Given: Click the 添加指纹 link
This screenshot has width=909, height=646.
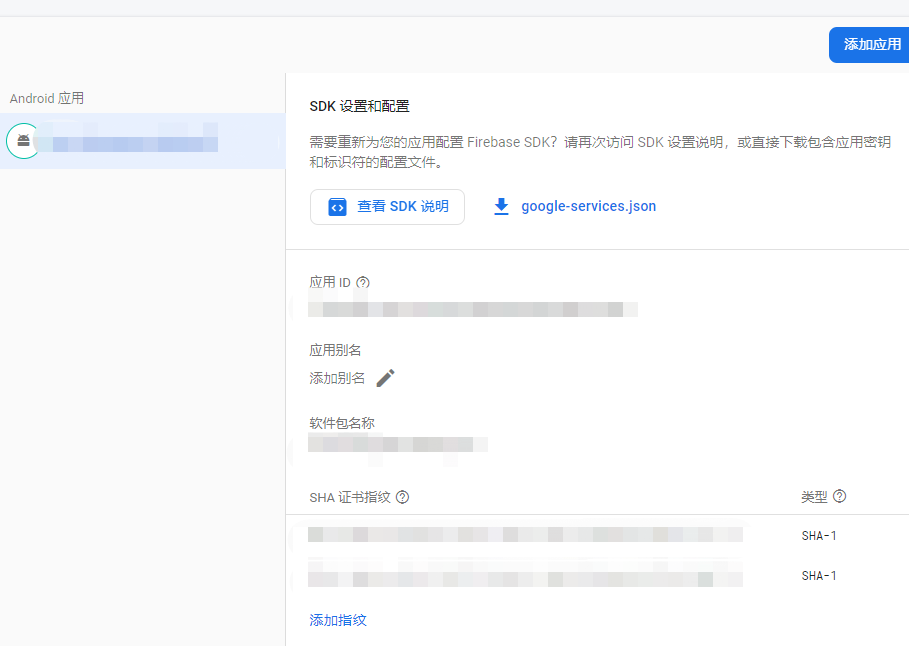Looking at the screenshot, I should tap(336, 620).
